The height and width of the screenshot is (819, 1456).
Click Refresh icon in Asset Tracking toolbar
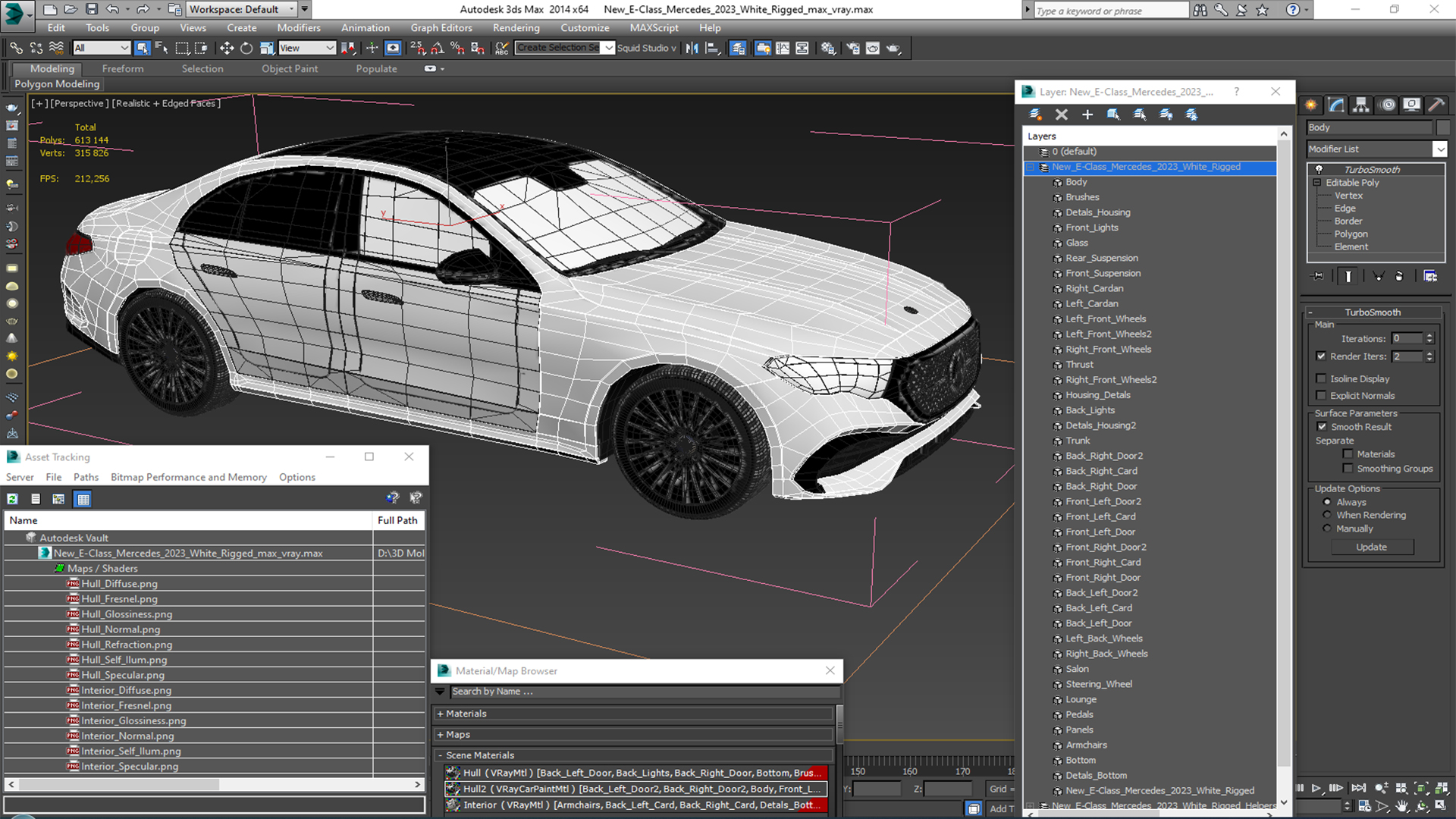13,499
